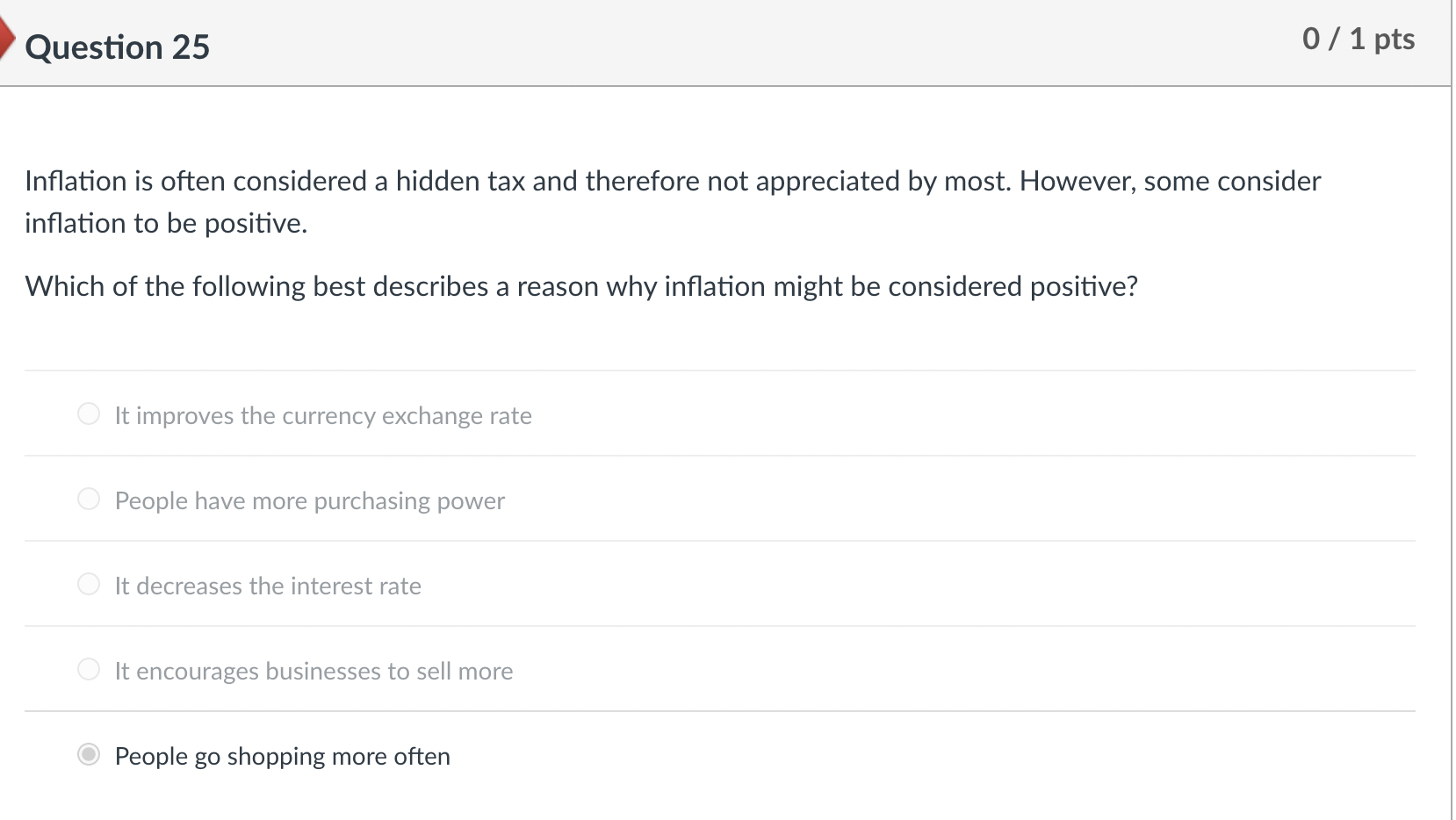1456x820 pixels.
Task: Click the answer text 'People go shopping more often'
Action: click(282, 756)
